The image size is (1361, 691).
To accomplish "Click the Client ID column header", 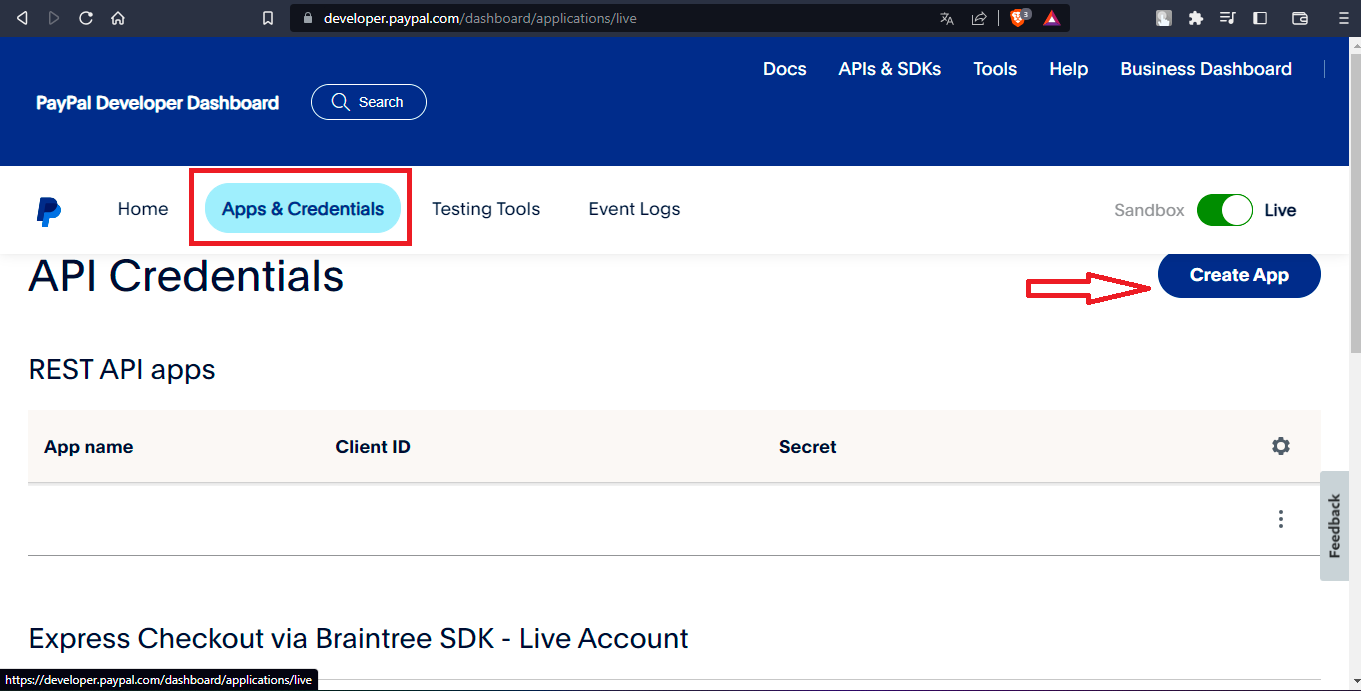I will [x=373, y=447].
